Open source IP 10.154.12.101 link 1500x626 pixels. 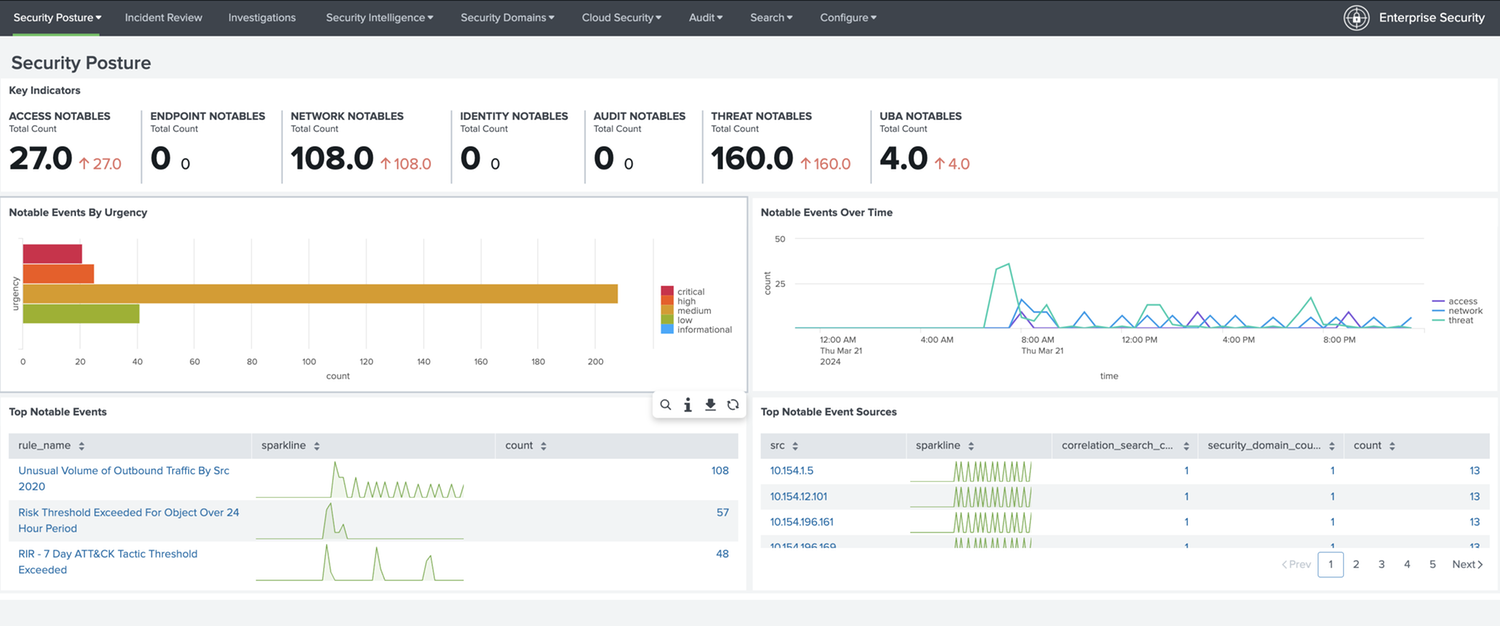click(798, 496)
